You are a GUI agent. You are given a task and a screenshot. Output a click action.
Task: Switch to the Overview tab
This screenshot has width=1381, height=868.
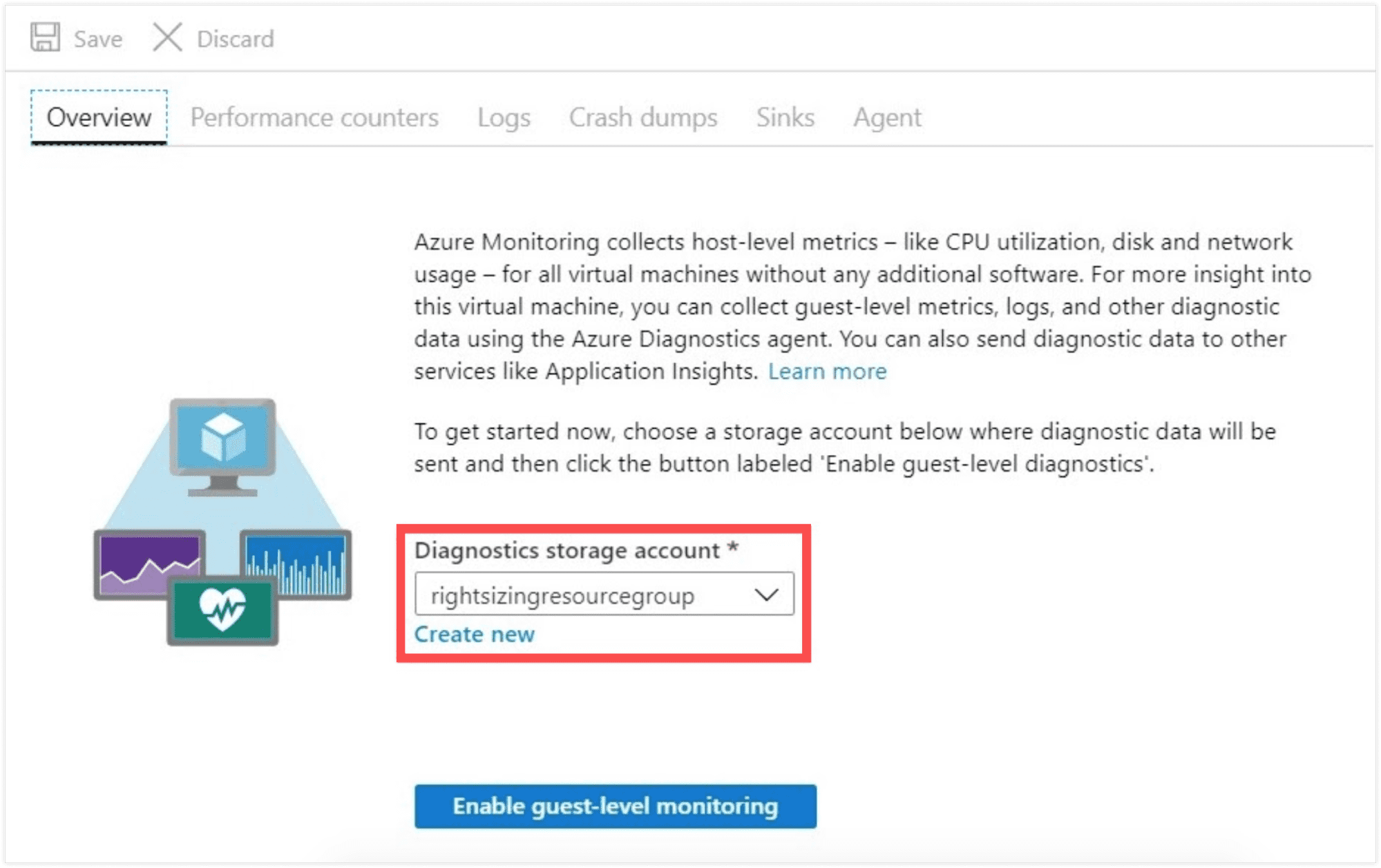[99, 117]
